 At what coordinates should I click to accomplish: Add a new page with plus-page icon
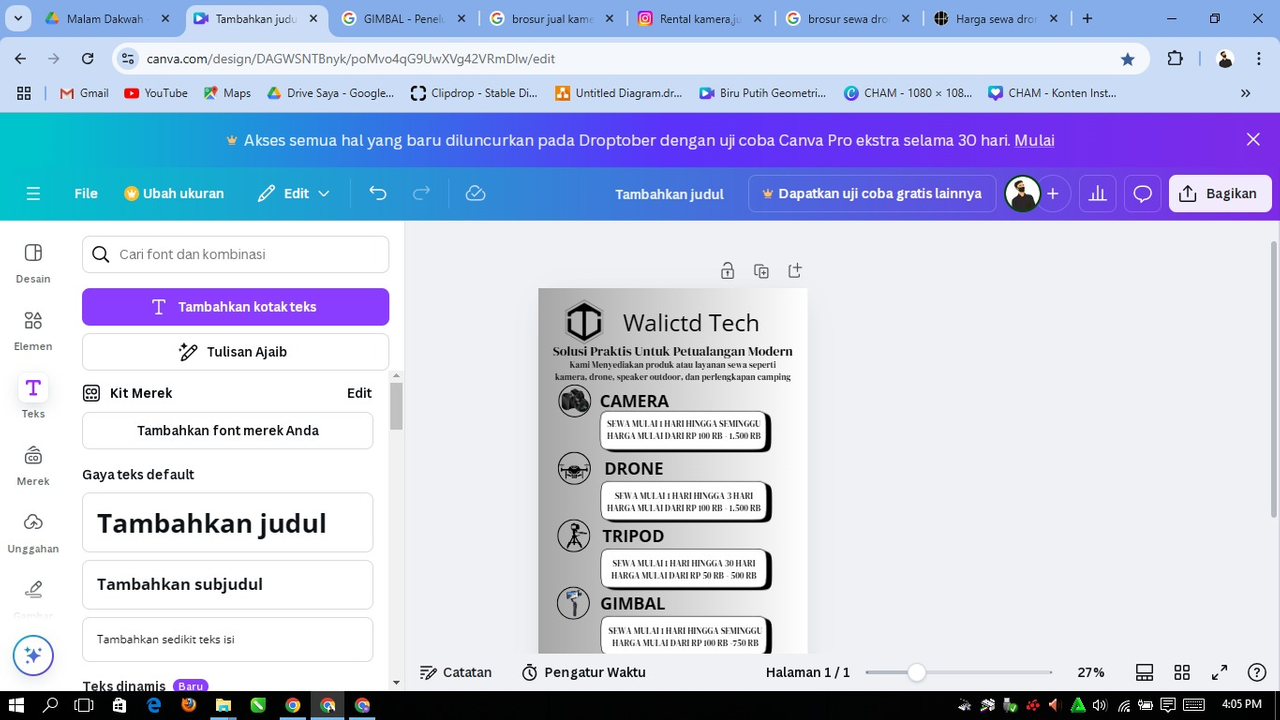pyautogui.click(x=795, y=271)
